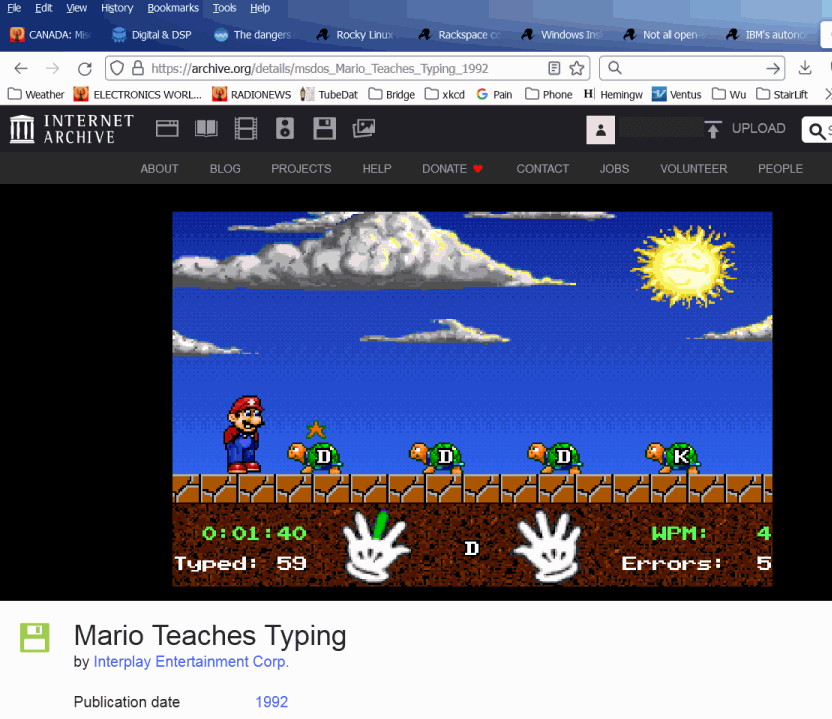Open the Weather bookmarks folder
The height and width of the screenshot is (719, 832).
point(36,94)
